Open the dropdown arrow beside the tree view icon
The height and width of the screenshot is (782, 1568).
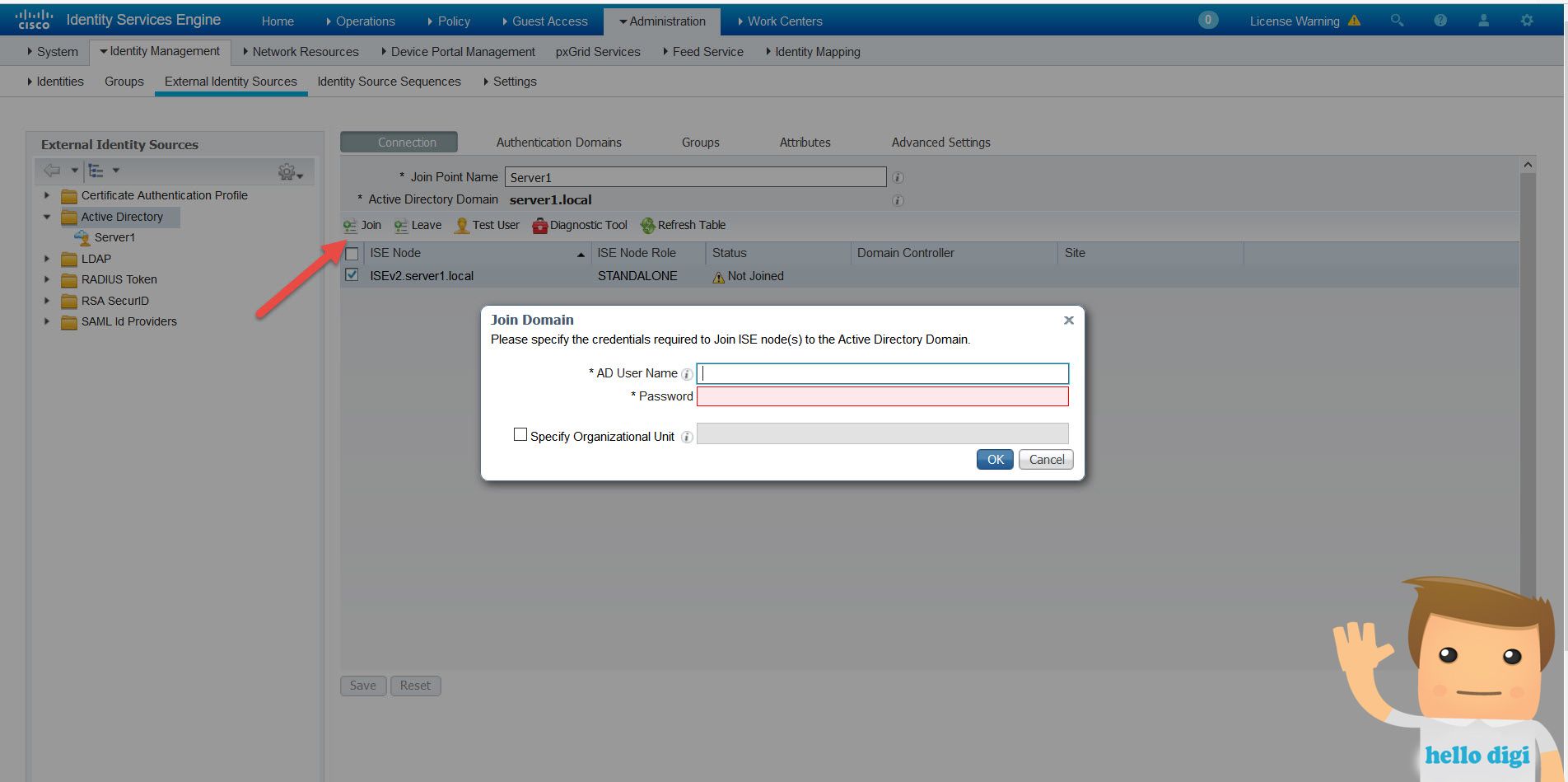click(116, 171)
